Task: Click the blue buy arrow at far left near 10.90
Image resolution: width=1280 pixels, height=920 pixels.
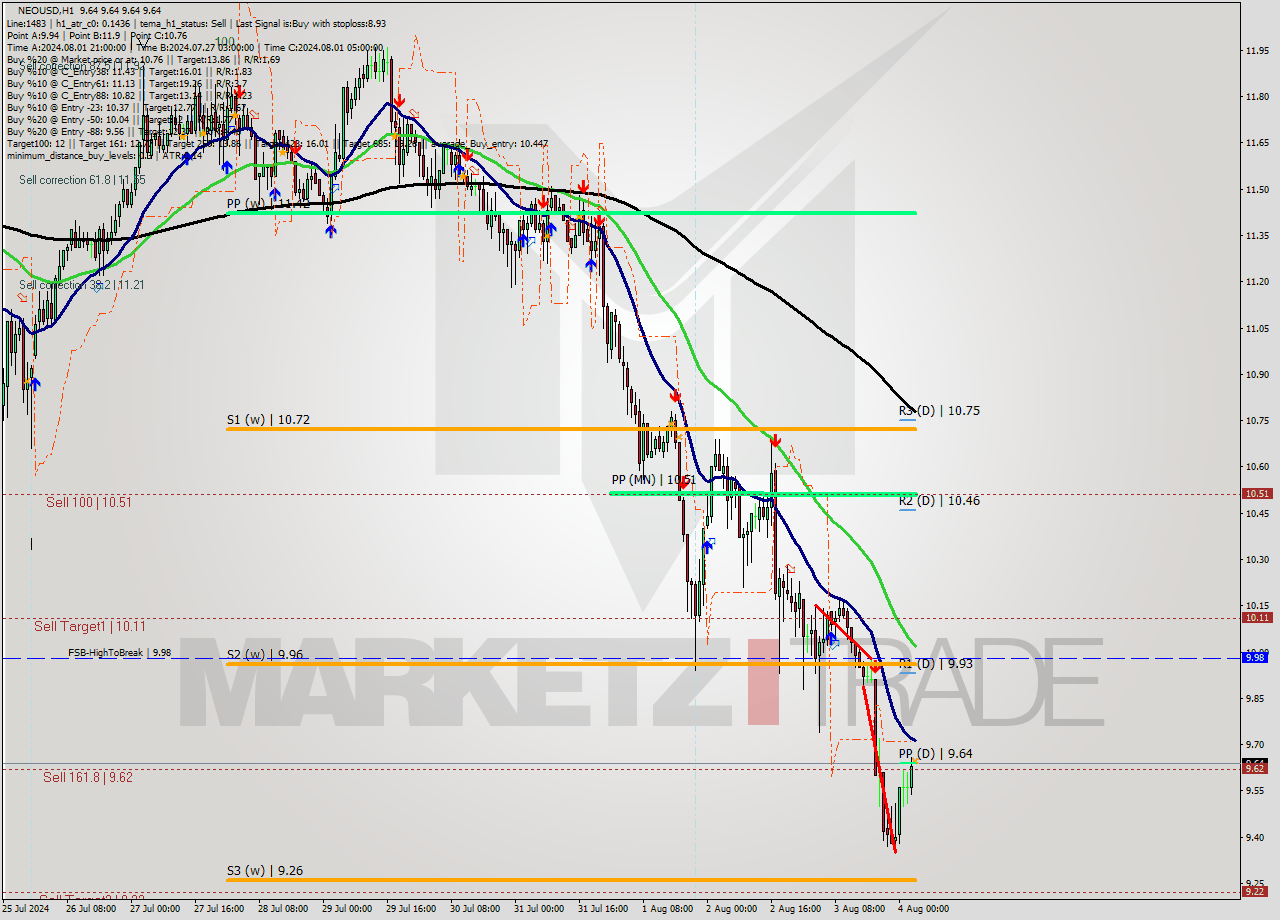Action: pos(35,384)
